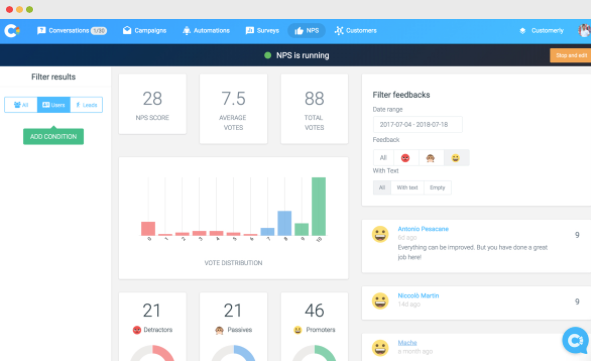591x361 pixels.
Task: Click the green NPS running status dot
Action: coord(268,55)
